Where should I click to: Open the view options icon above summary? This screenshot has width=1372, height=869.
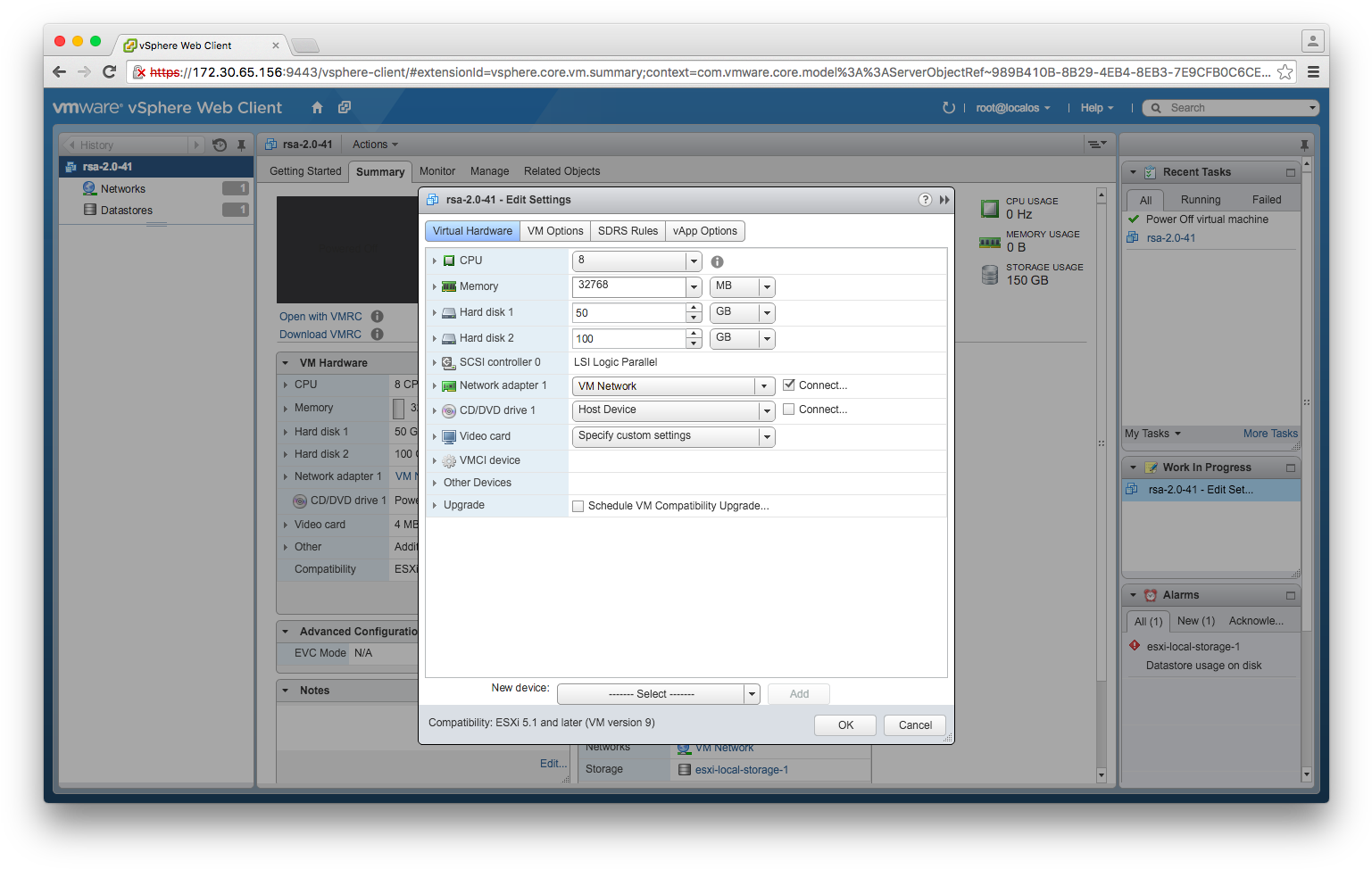[x=1096, y=145]
